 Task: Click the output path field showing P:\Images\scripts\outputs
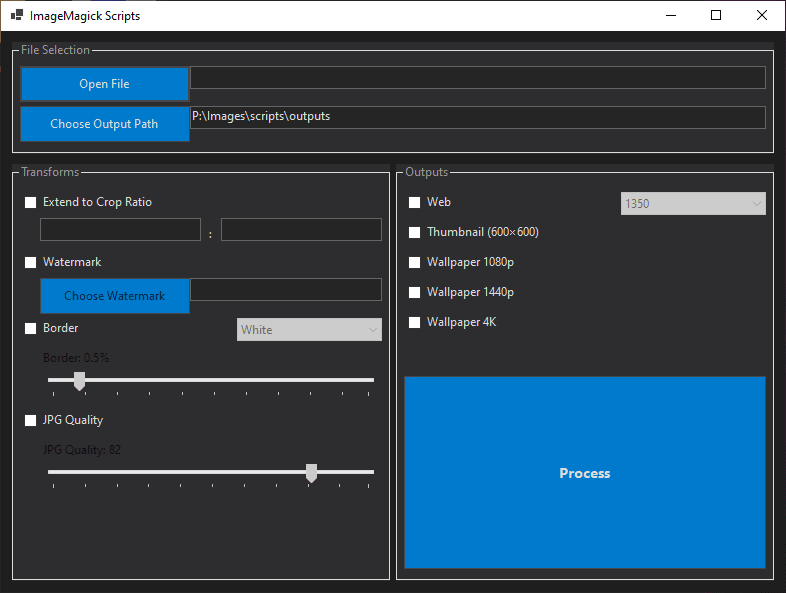[478, 117]
